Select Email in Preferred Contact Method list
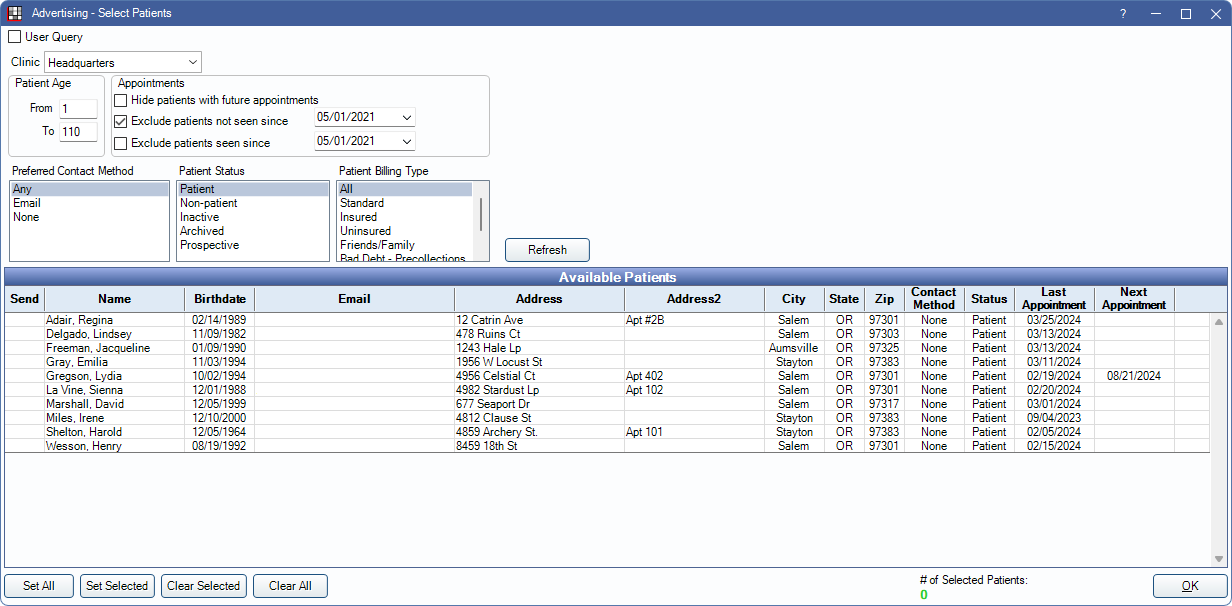Image resolution: width=1232 pixels, height=606 pixels. click(27, 203)
